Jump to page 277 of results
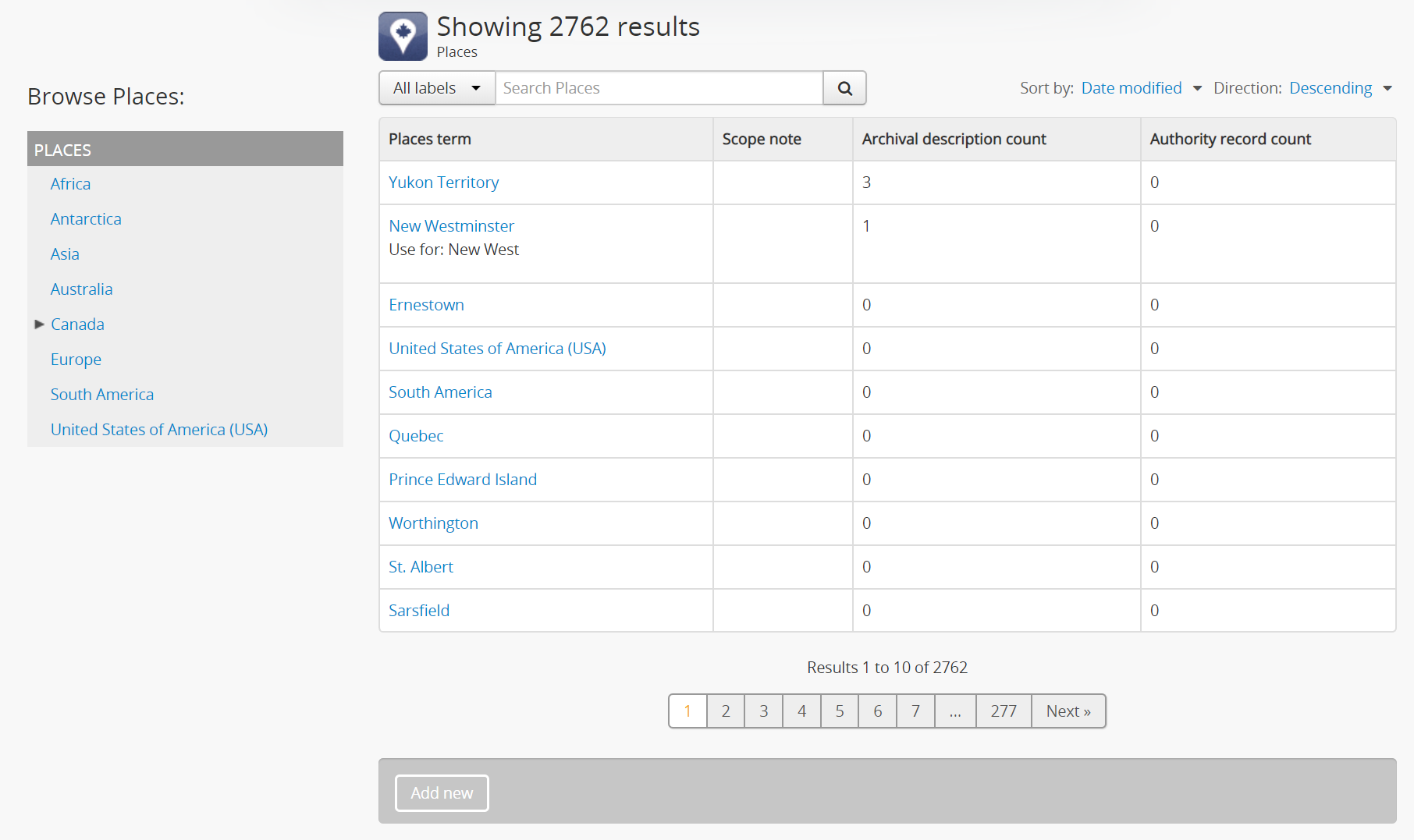Image resolution: width=1414 pixels, height=840 pixels. [1003, 711]
